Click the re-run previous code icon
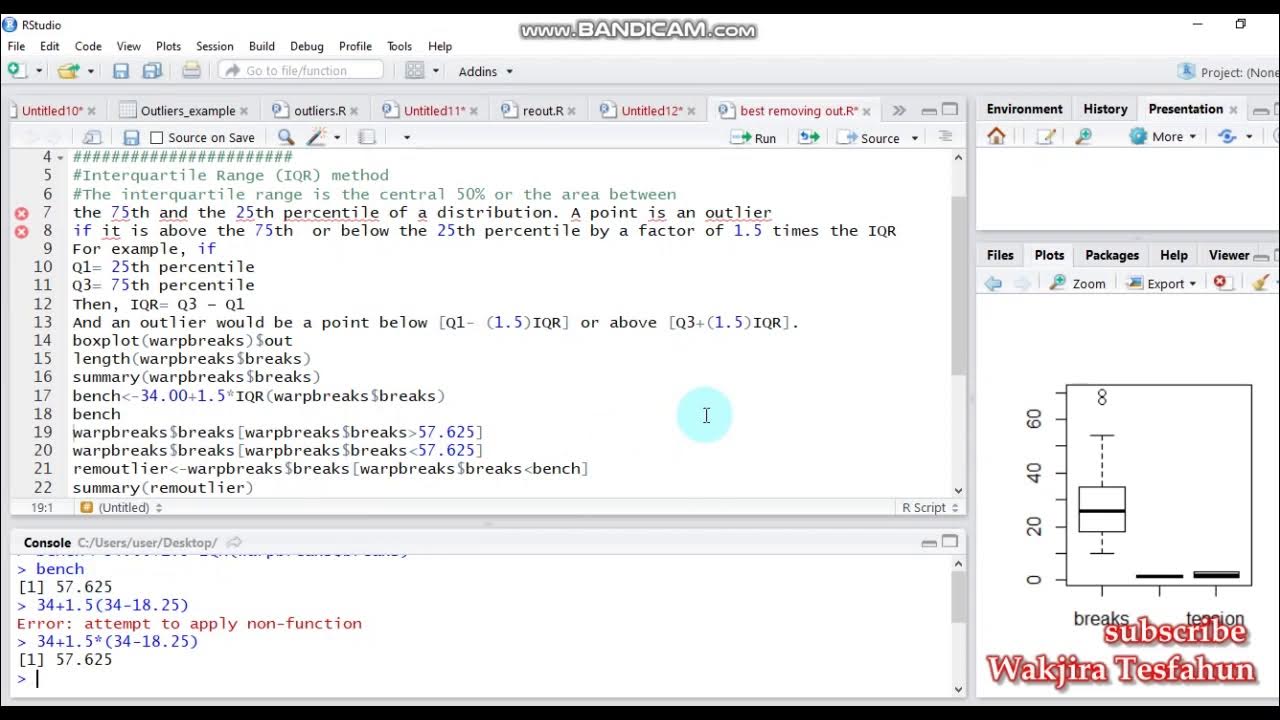This screenshot has width=1280, height=720. coord(809,138)
